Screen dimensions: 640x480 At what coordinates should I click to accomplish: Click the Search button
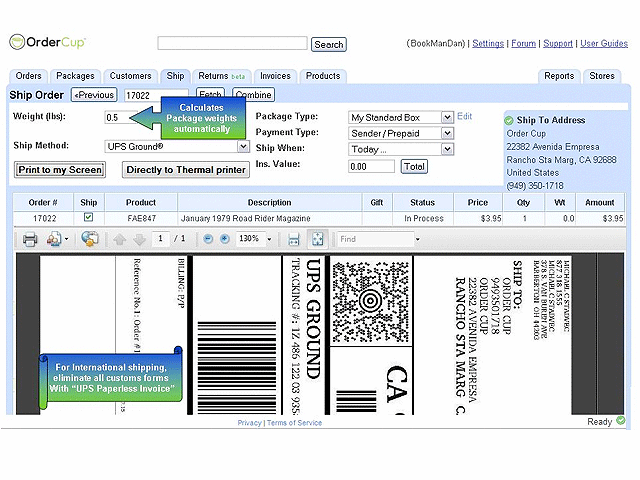tap(329, 44)
